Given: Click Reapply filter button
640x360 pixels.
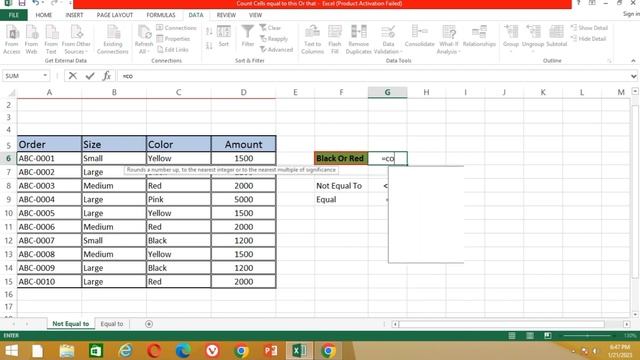Looking at the screenshot, I should tap(274, 39).
